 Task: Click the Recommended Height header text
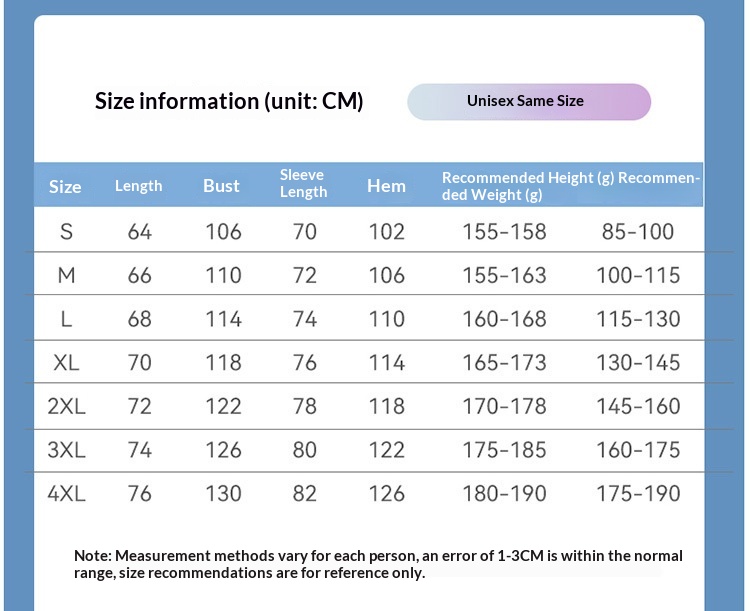[528, 178]
